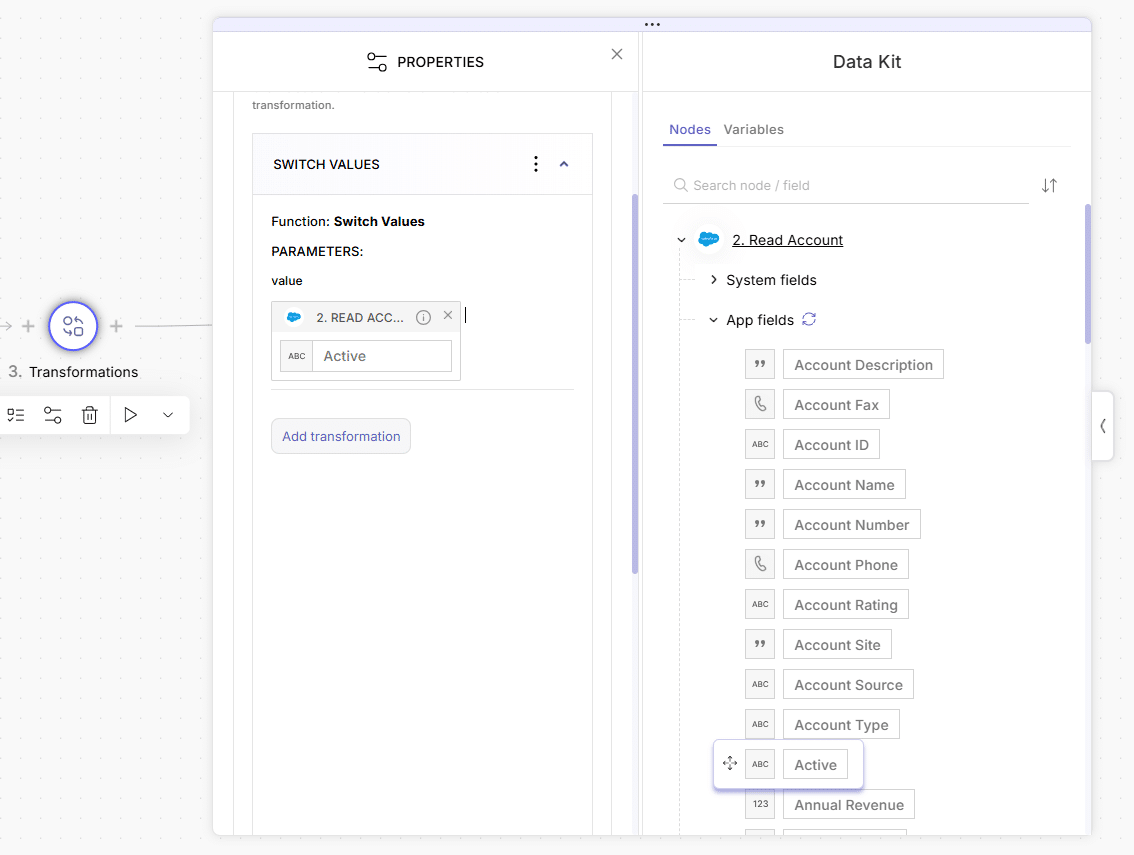The height and width of the screenshot is (855, 1134).
Task: Click the info icon on the 2. READ ACC chip
Action: pyautogui.click(x=424, y=318)
